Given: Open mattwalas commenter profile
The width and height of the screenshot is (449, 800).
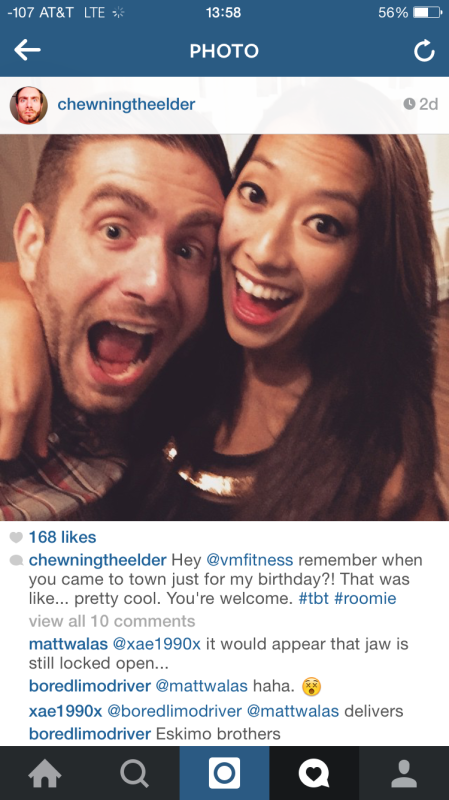Looking at the screenshot, I should tap(68, 644).
